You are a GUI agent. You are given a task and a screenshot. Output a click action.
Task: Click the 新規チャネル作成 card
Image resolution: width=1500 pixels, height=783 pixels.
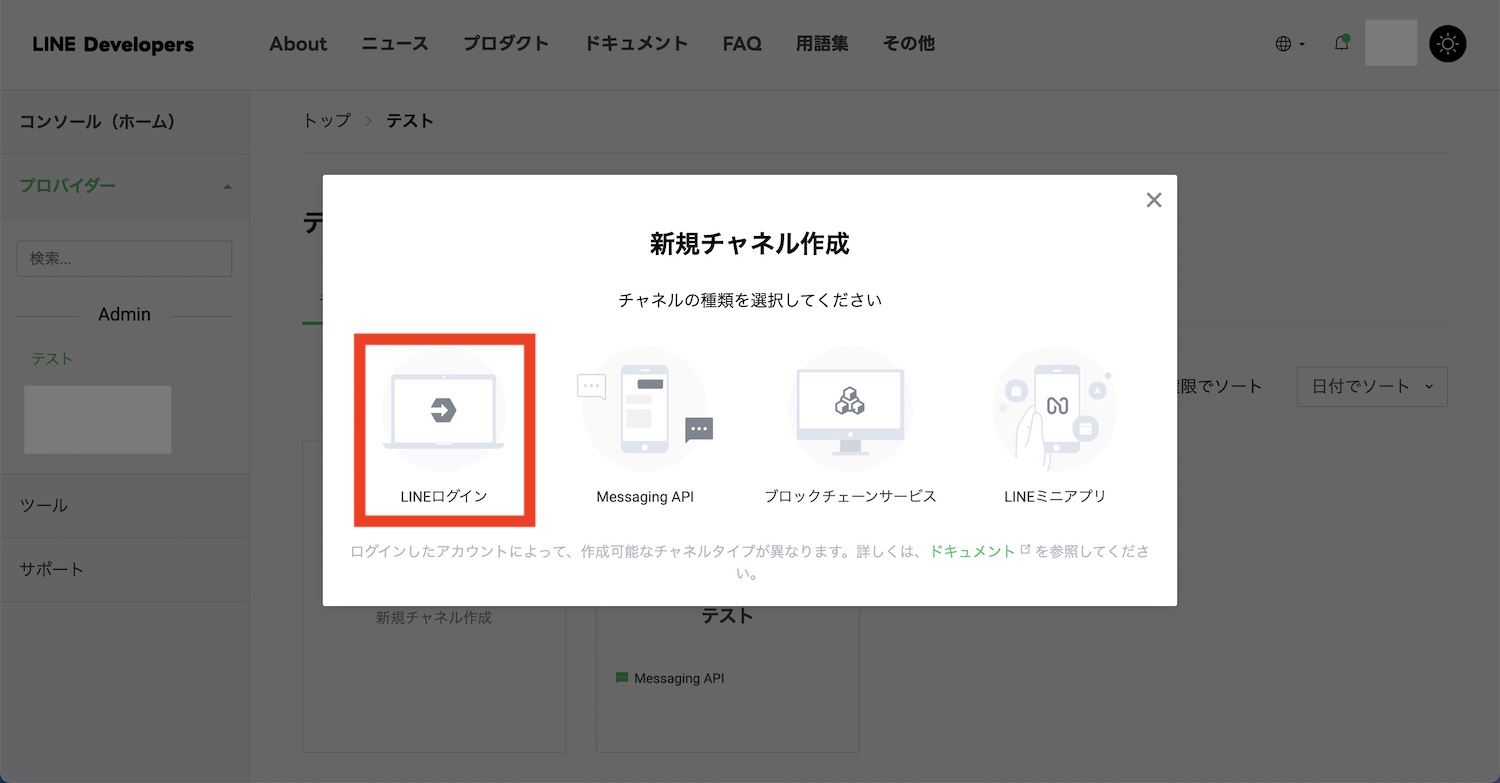click(434, 596)
